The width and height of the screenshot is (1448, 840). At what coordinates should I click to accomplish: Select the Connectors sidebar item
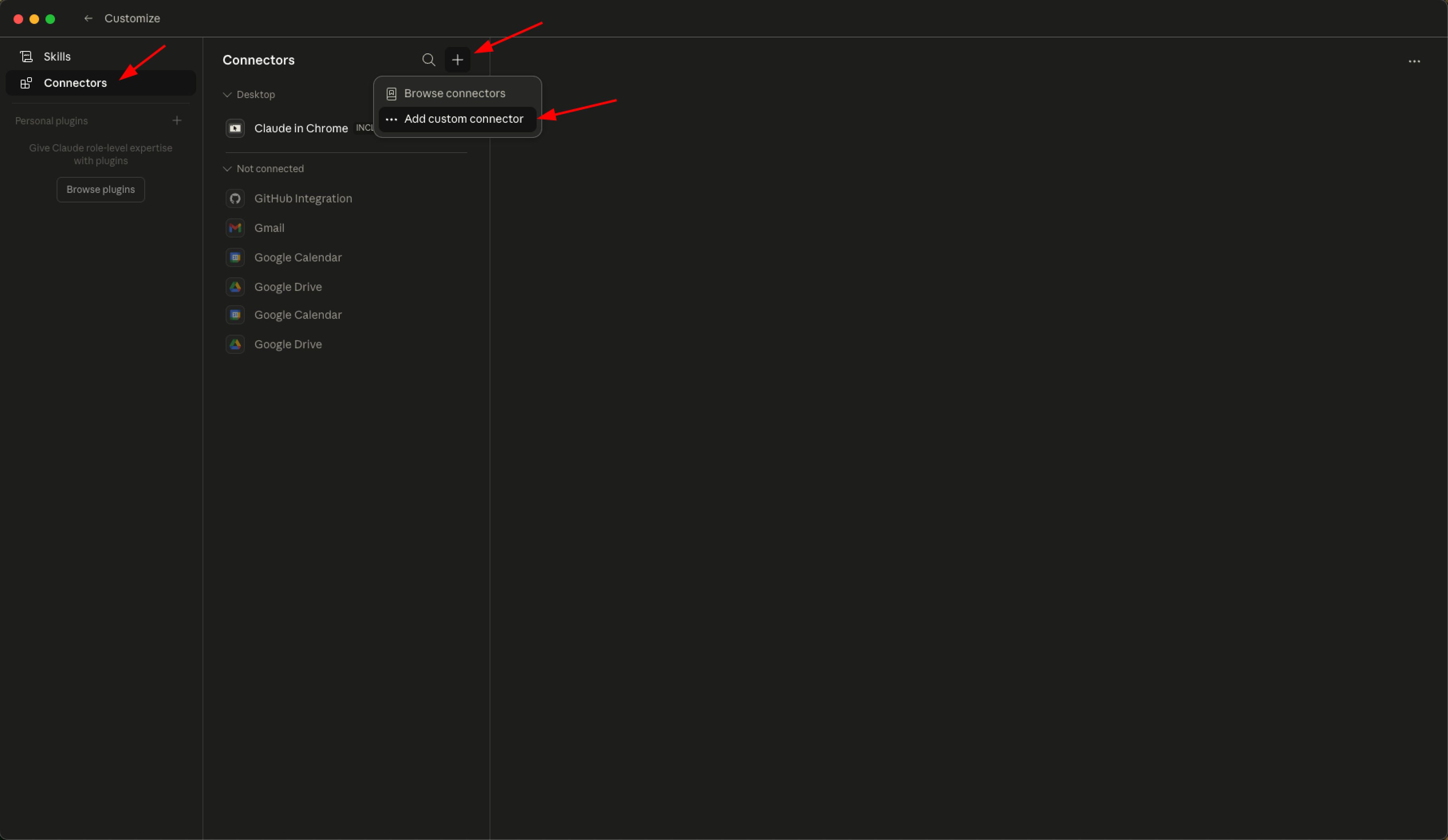pos(100,82)
